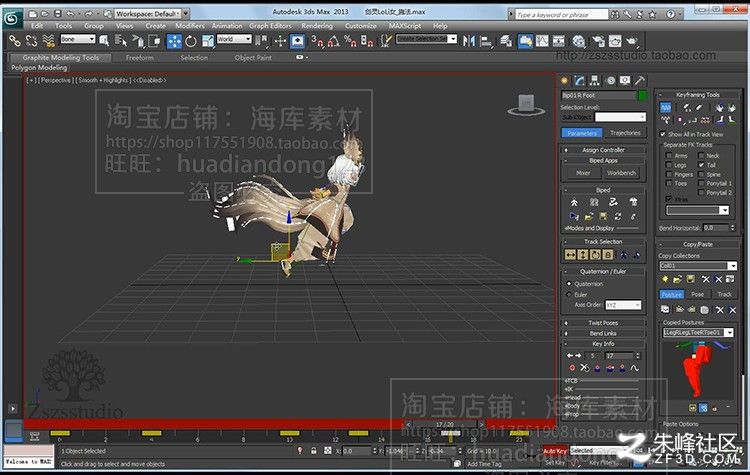Image resolution: width=750 pixels, height=475 pixels.
Task: Click the Mixer button
Action: point(583,173)
